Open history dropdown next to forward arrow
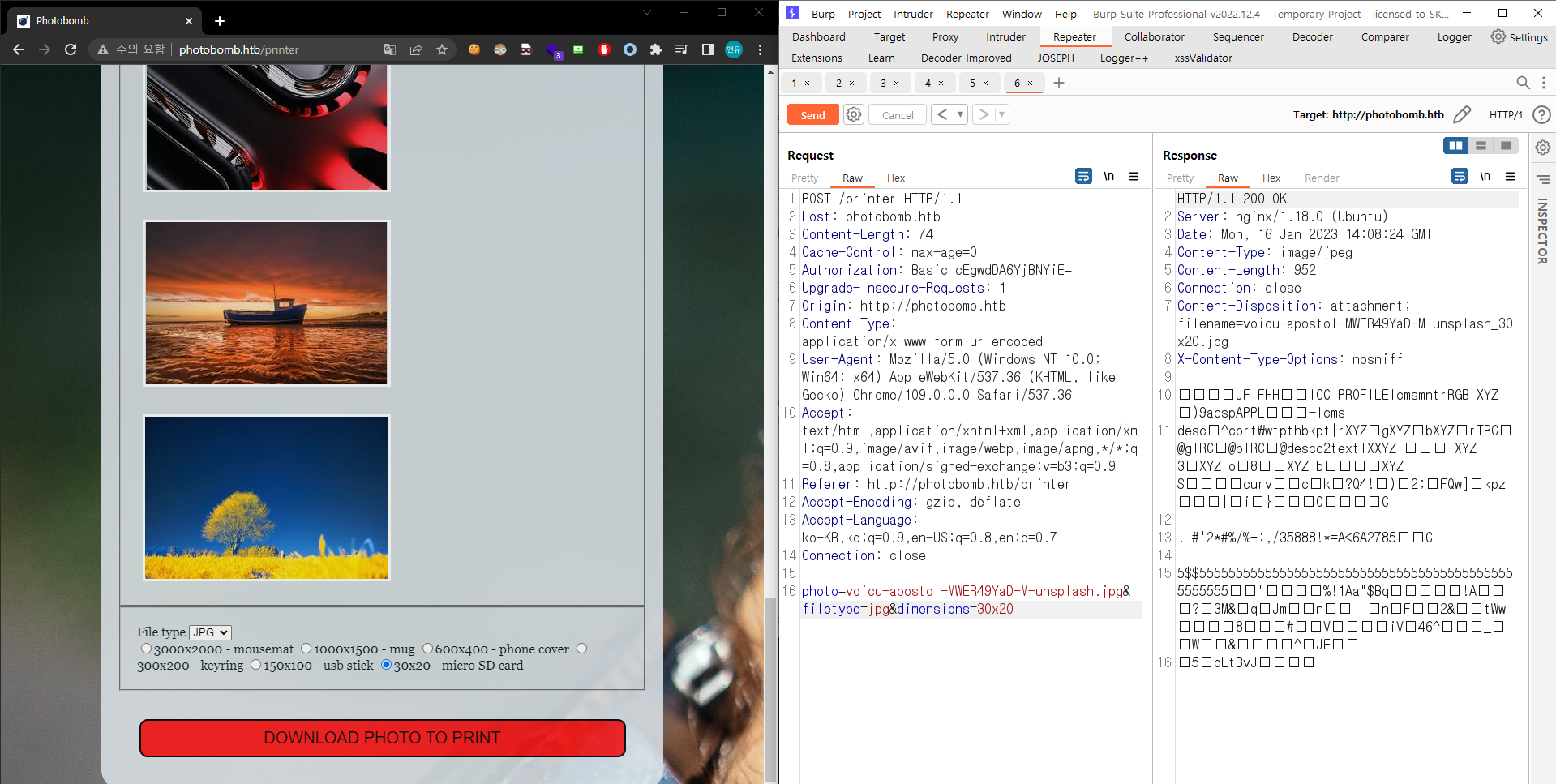 [x=1001, y=114]
